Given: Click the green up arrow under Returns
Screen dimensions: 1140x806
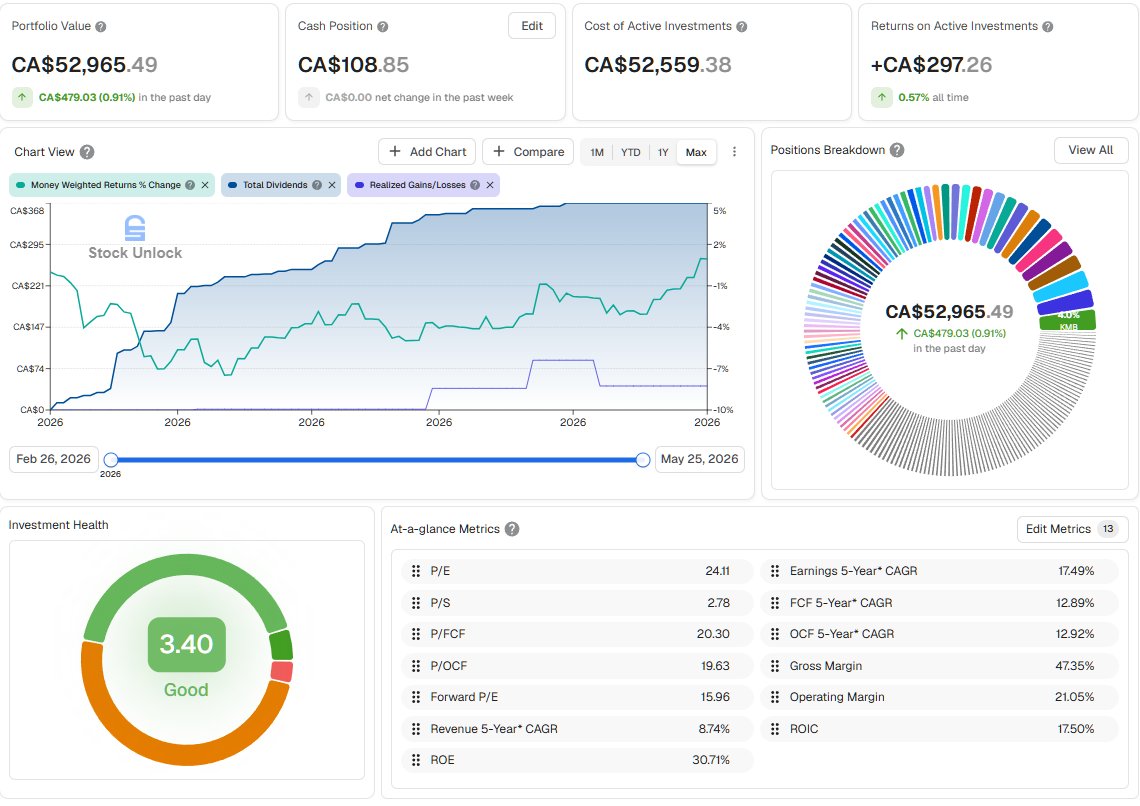Looking at the screenshot, I should click(882, 97).
